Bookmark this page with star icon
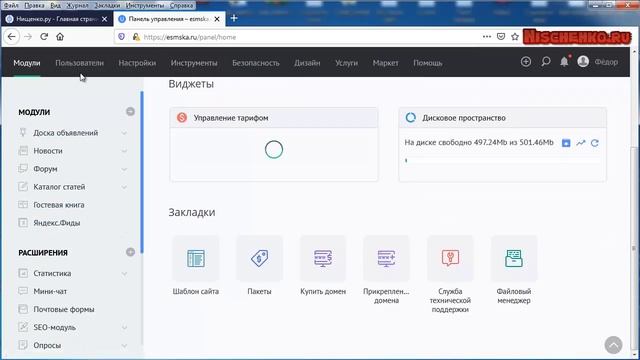640x360 pixels. point(515,37)
